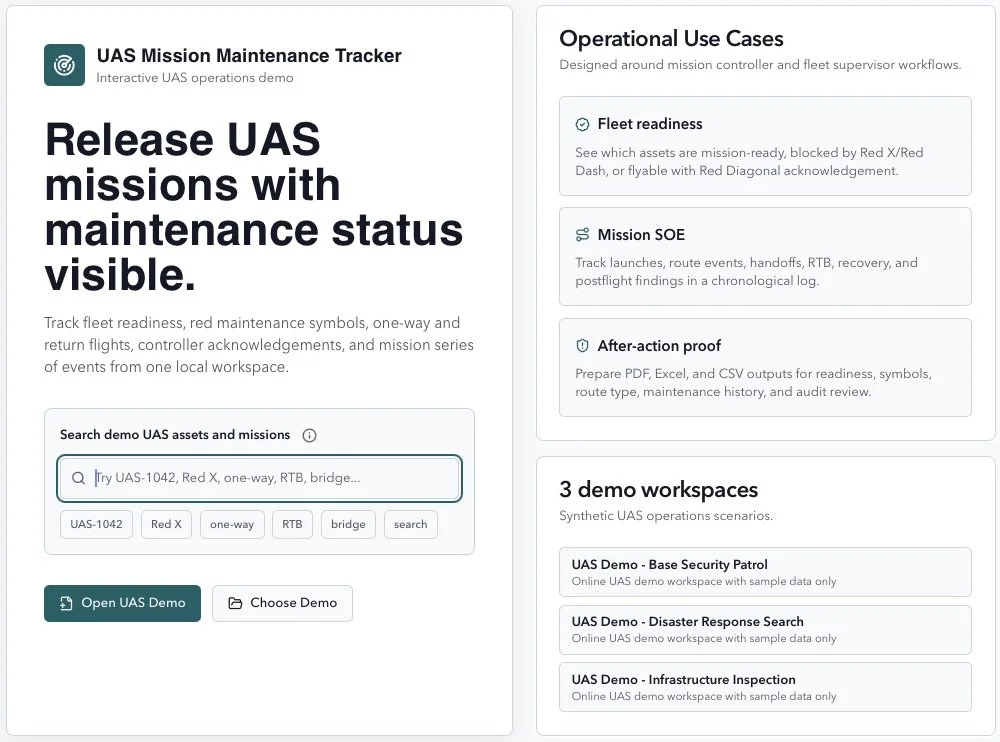Click the Fleet readiness checkmark icon

582,124
